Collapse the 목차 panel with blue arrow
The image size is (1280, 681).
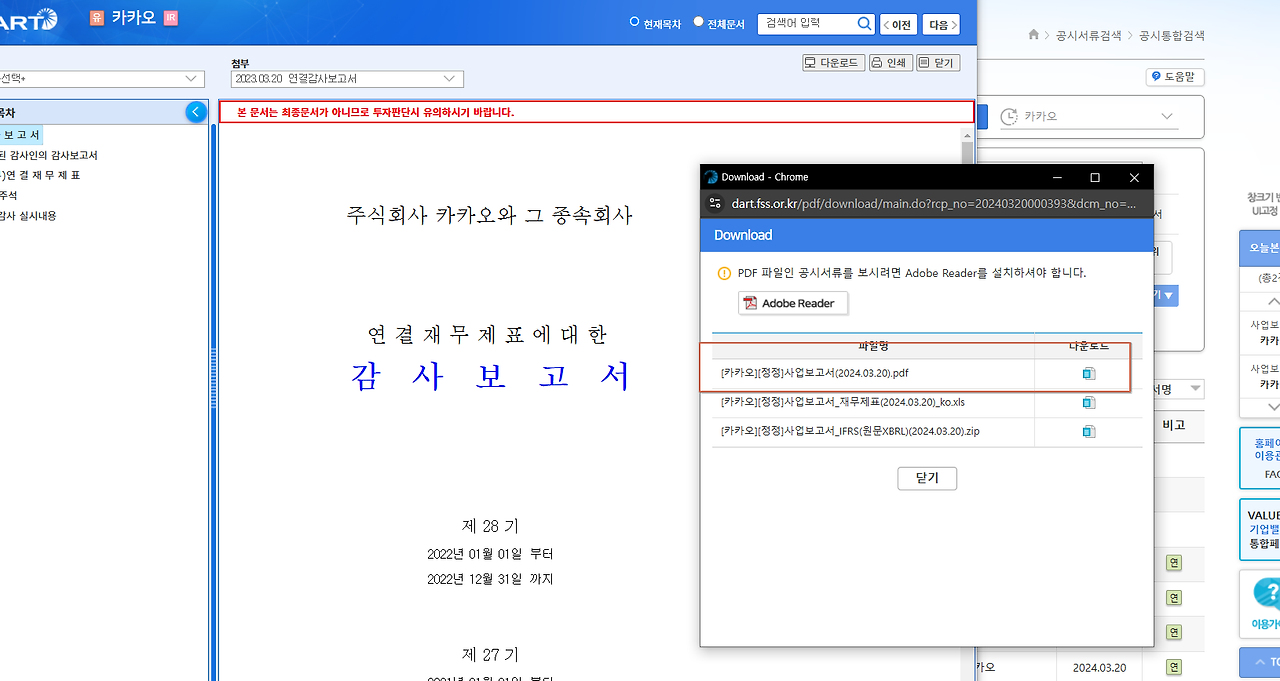(196, 113)
